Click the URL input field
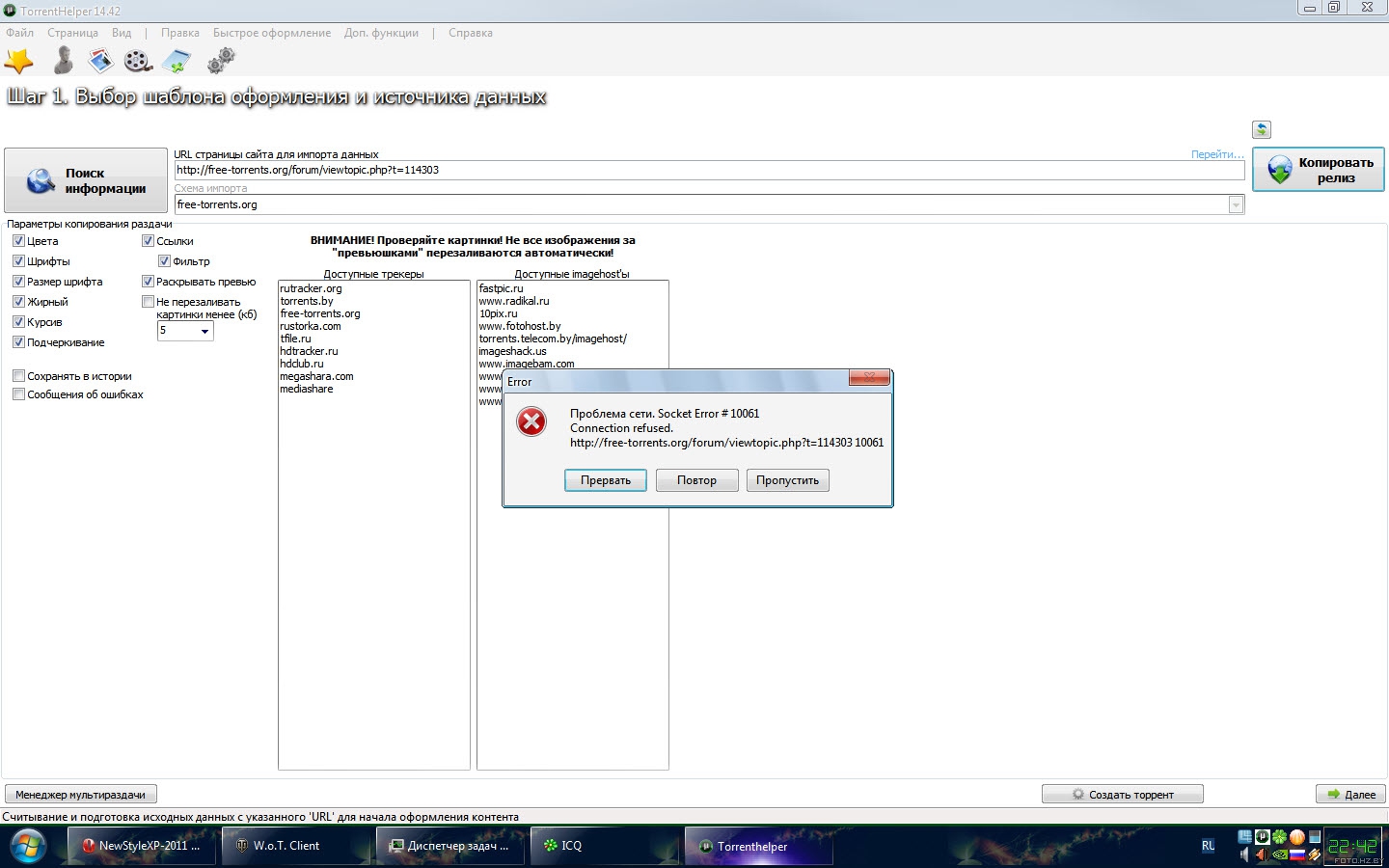Viewport: 1389px width, 868px height. click(x=709, y=170)
